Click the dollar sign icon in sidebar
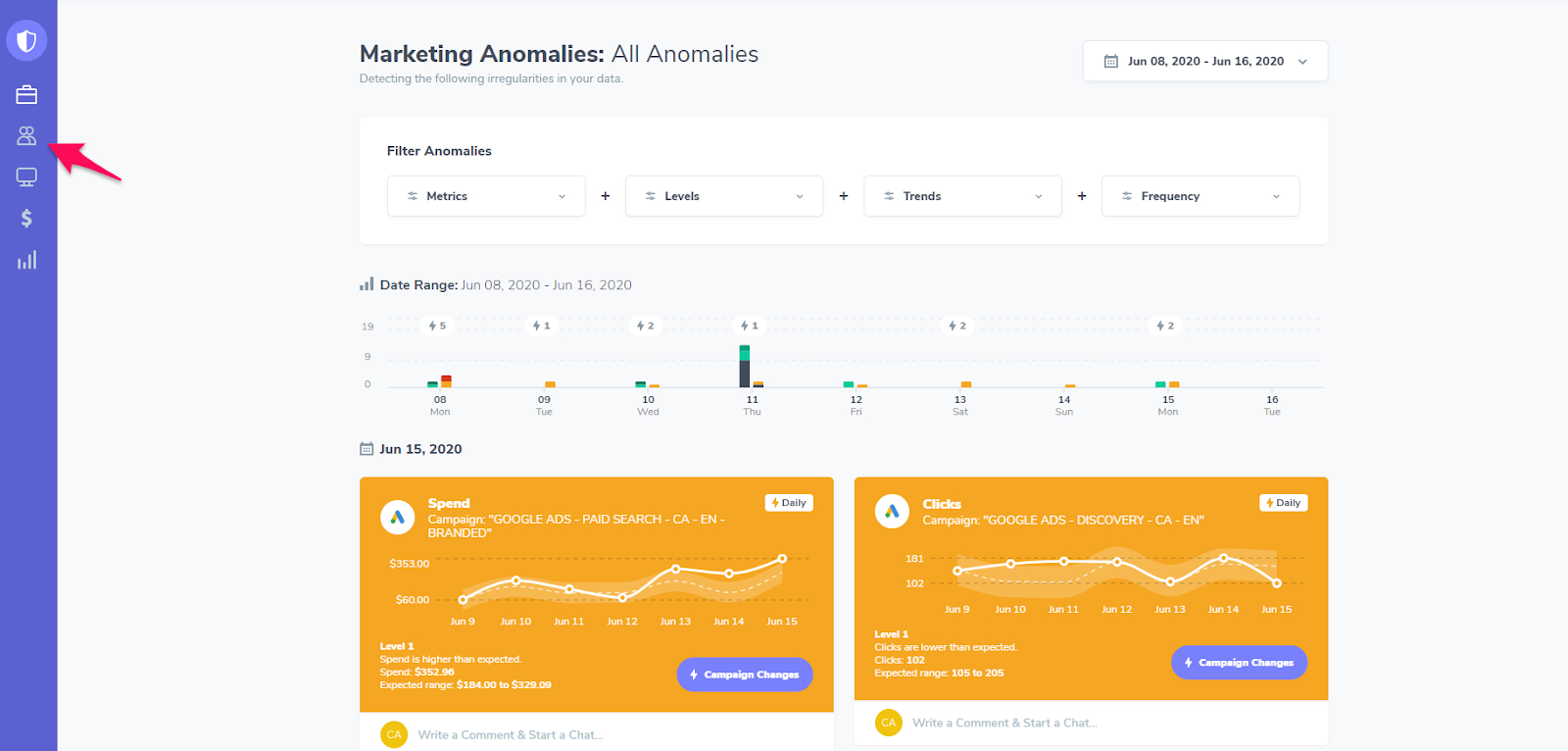 [x=26, y=219]
